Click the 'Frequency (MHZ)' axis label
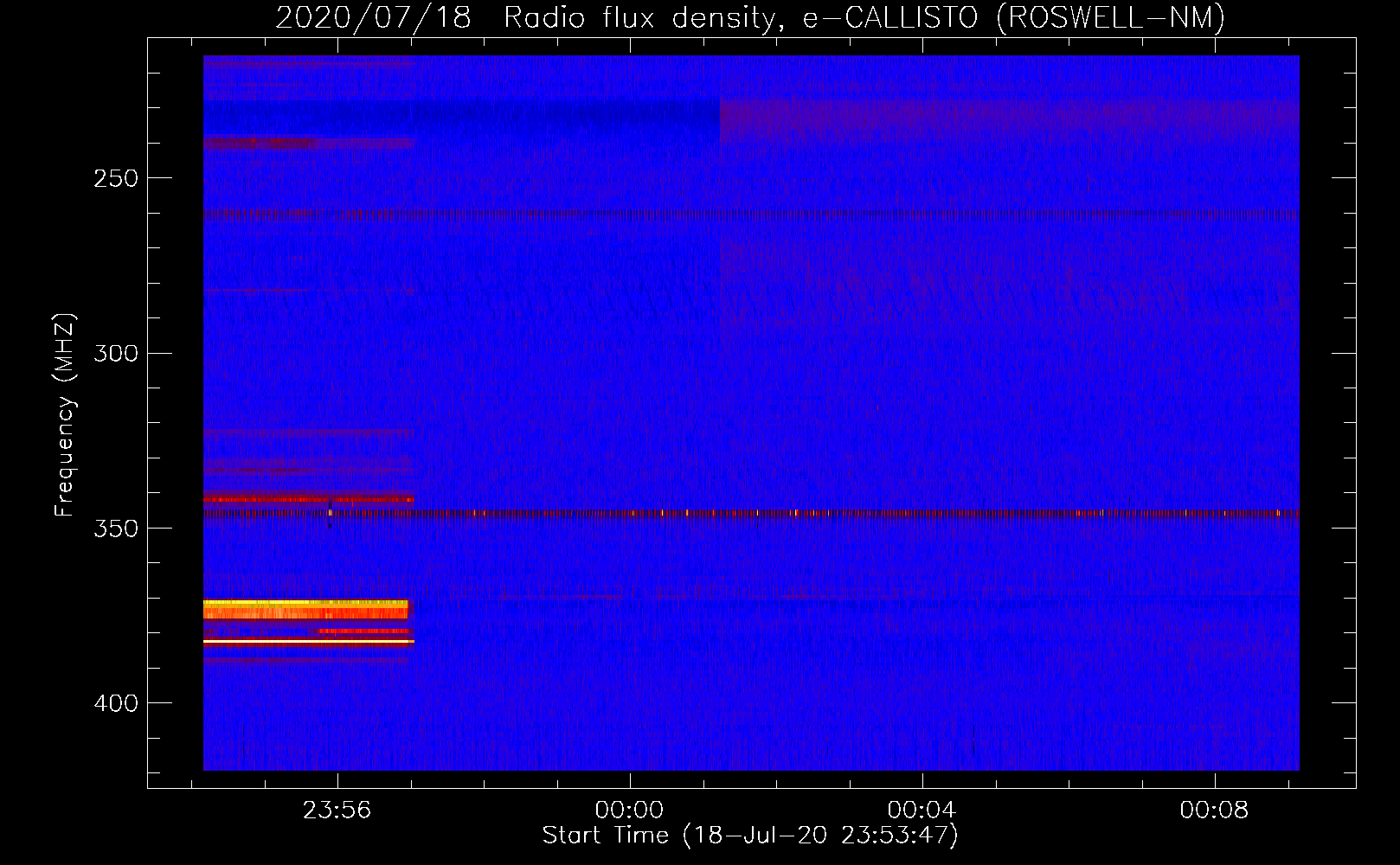1400x865 pixels. pos(65,414)
